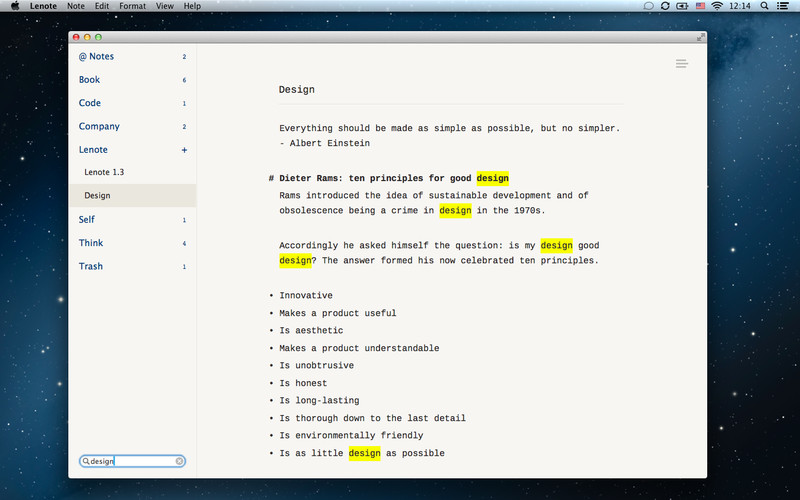Screen dimensions: 800x500
Task: Click 'Makes a product understandable' bullet
Action: click(x=359, y=348)
